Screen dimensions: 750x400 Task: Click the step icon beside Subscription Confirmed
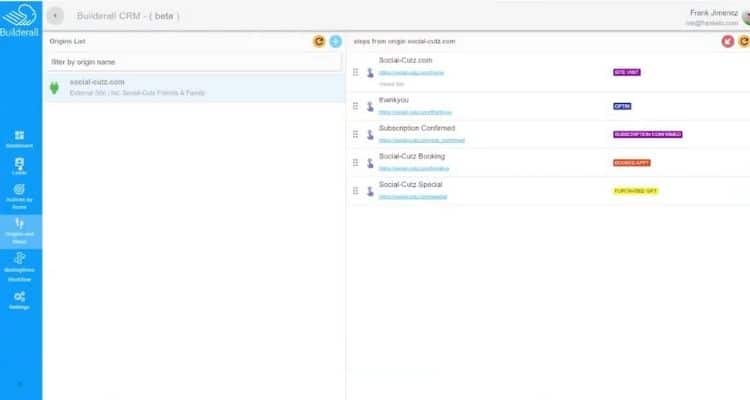coord(370,134)
